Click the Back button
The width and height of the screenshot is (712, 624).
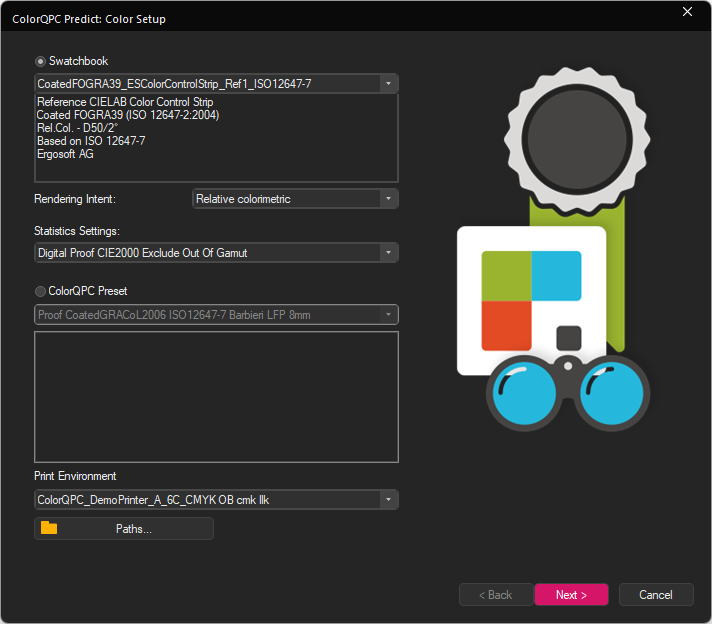tap(496, 594)
